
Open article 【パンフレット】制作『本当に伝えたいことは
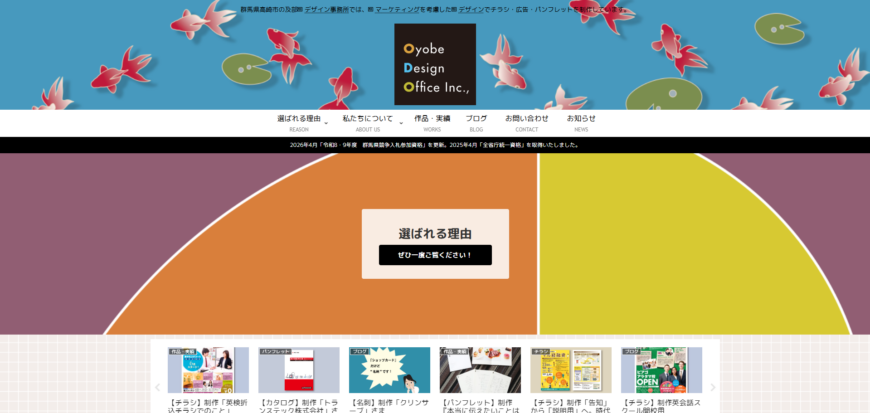point(480,406)
